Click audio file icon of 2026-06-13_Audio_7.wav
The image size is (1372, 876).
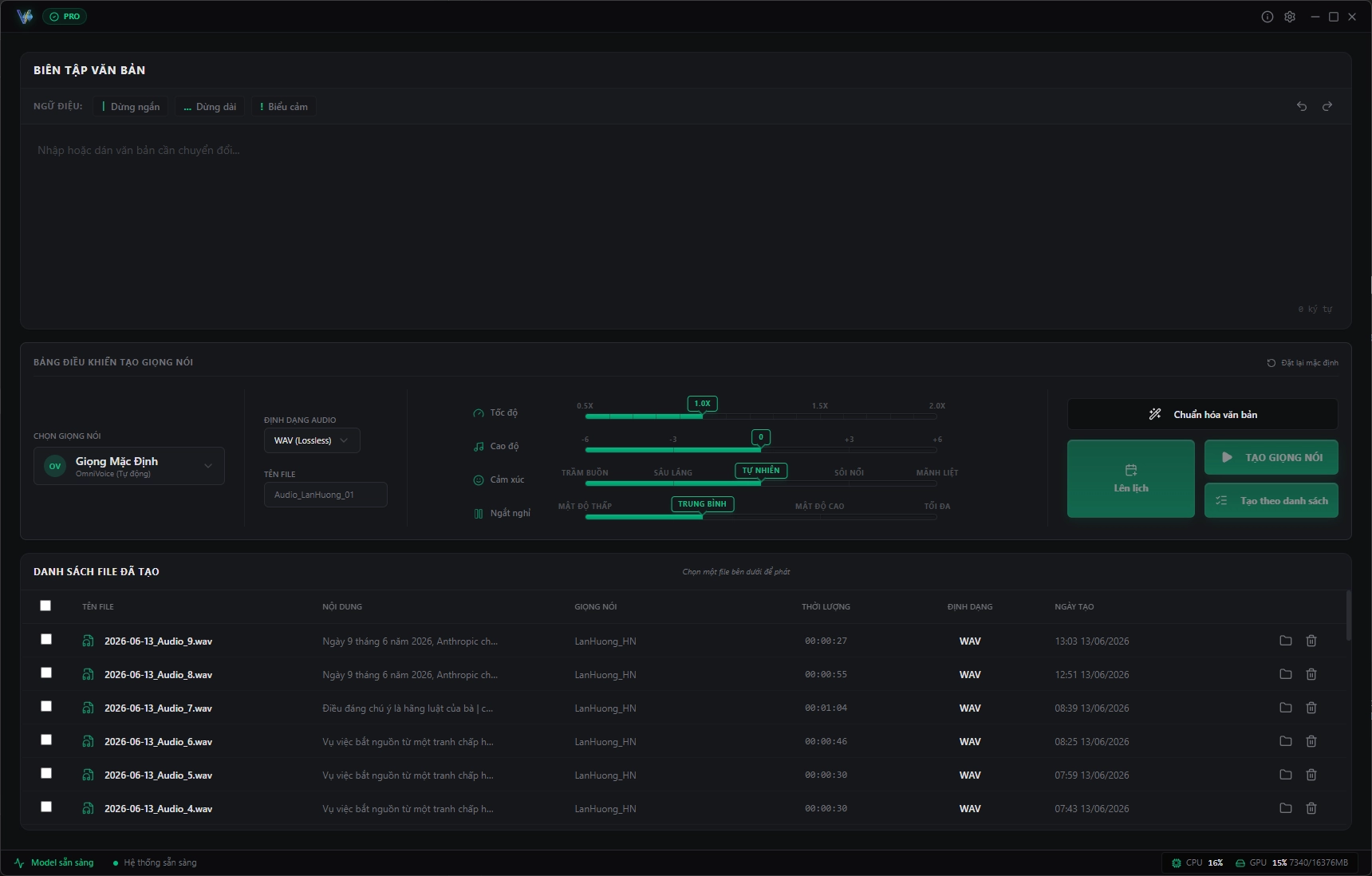(88, 708)
